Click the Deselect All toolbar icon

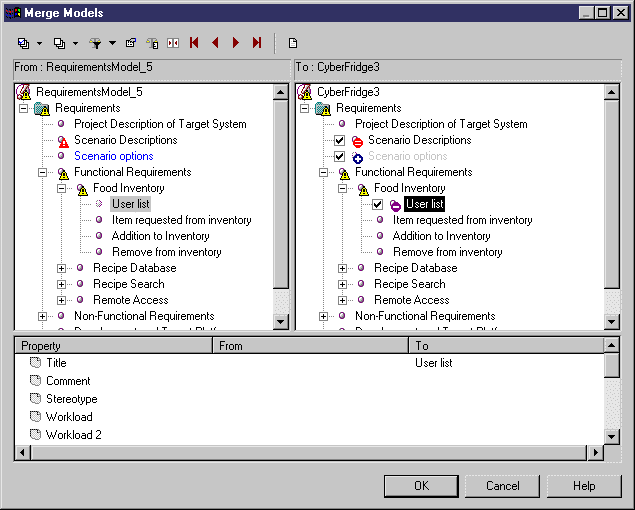coord(60,43)
